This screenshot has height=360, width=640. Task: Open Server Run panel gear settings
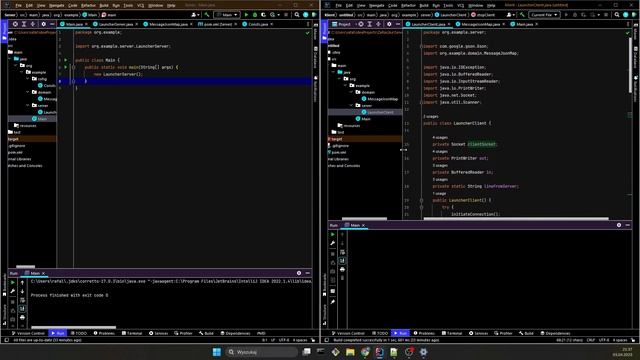pyautogui.click(x=299, y=273)
